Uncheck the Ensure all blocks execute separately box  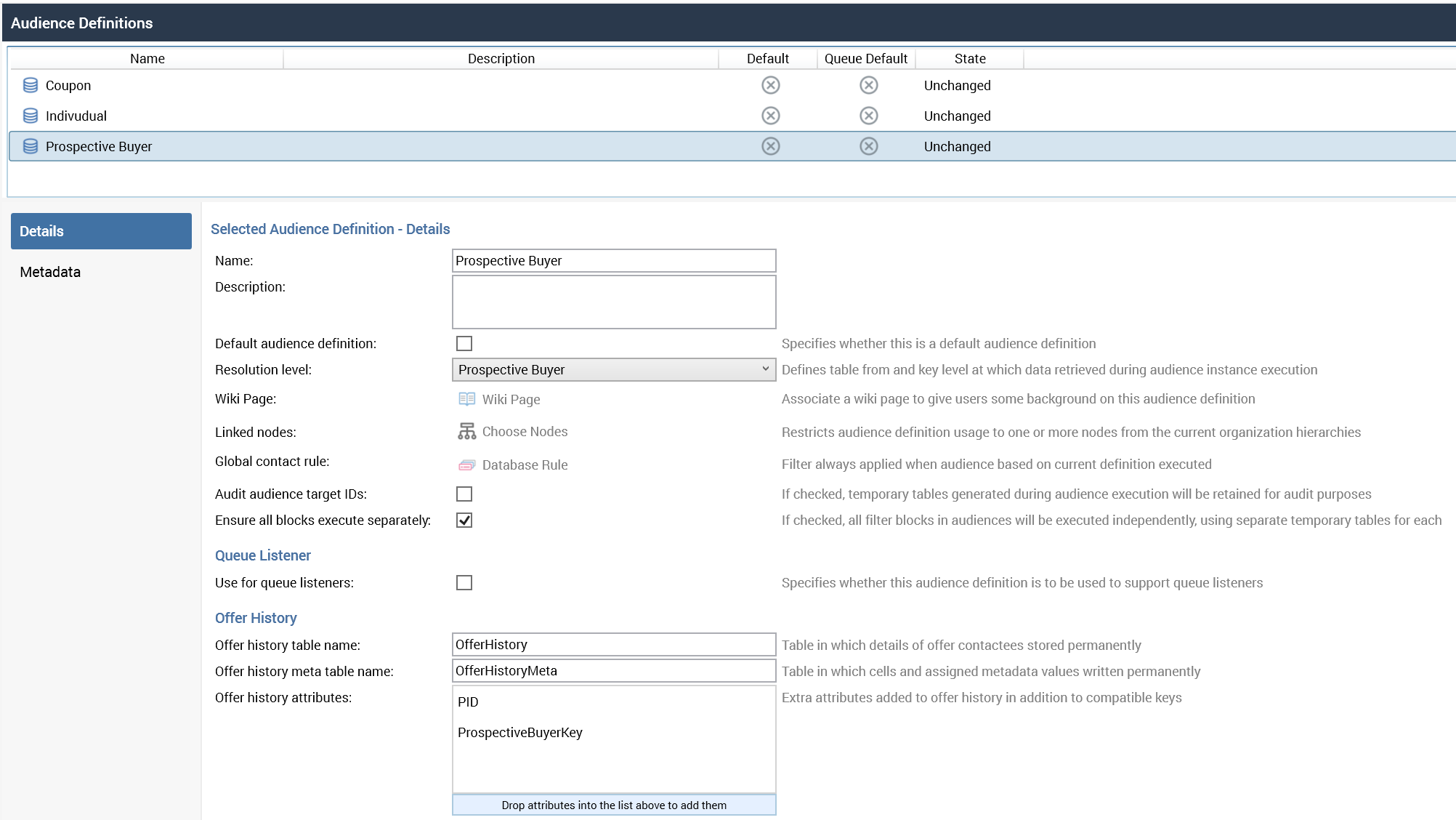click(464, 520)
